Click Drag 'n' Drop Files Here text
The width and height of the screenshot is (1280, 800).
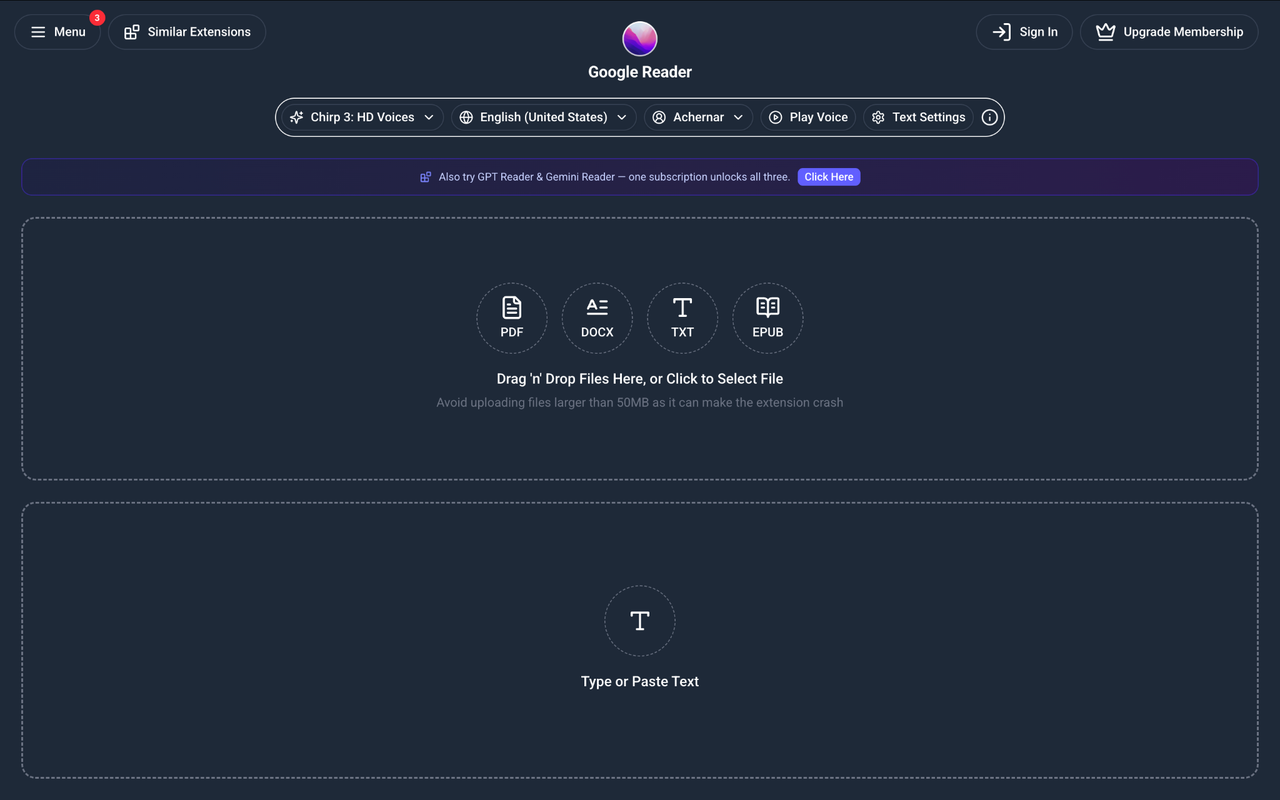(x=640, y=379)
